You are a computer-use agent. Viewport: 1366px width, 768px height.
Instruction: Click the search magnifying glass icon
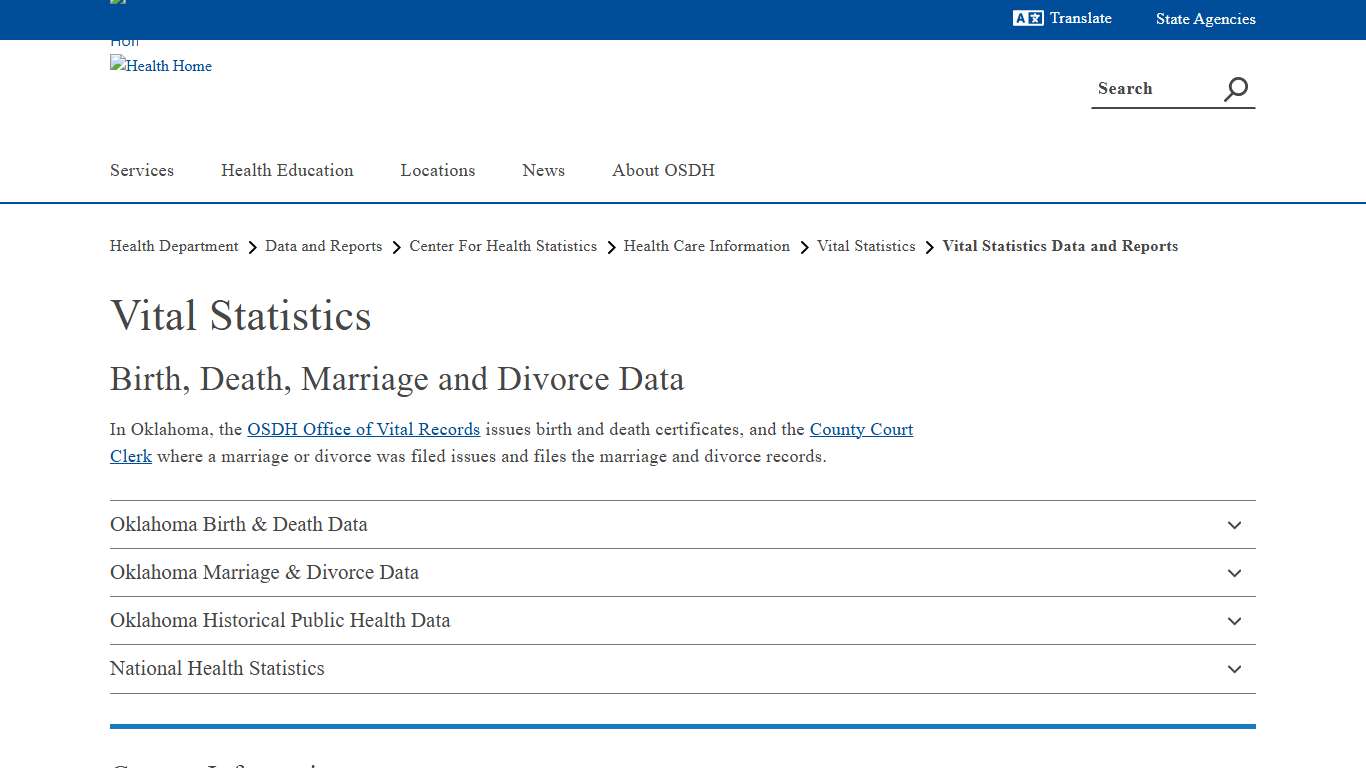click(1235, 89)
